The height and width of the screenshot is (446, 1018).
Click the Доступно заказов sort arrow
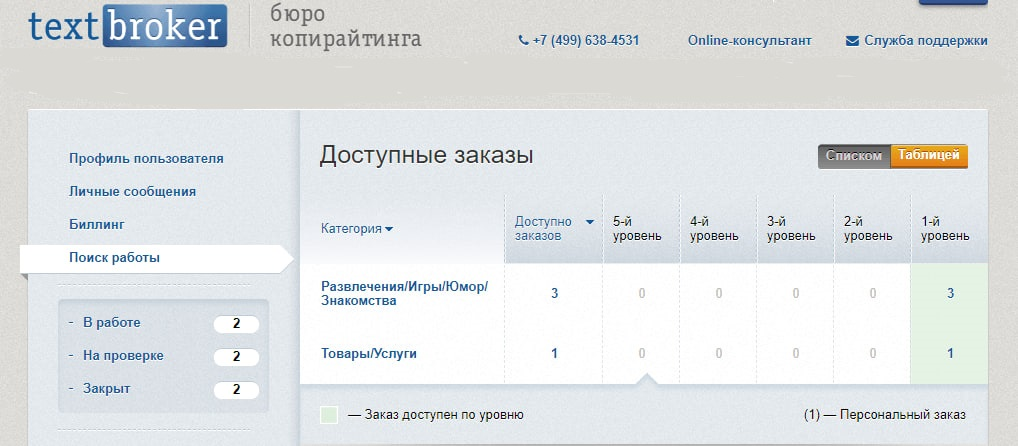point(590,222)
